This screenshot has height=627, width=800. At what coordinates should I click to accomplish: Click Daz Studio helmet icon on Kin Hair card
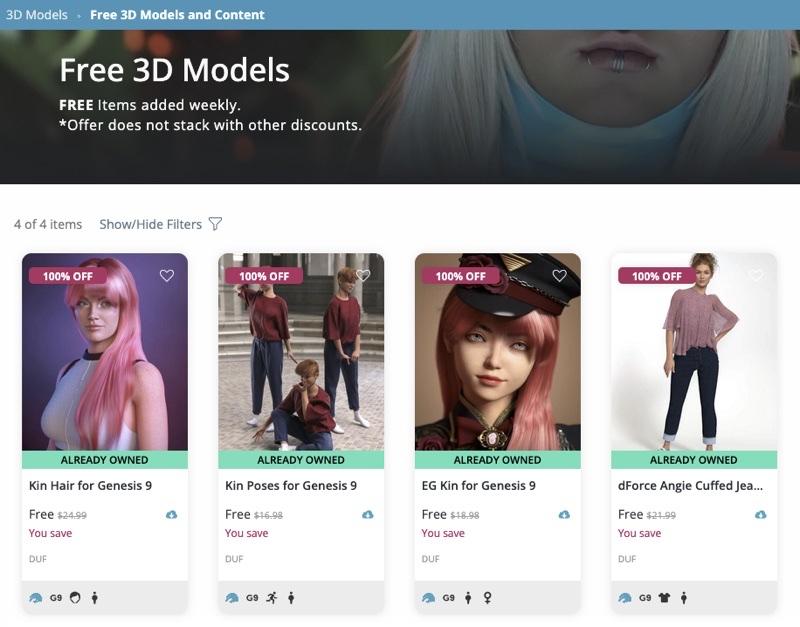tap(36, 597)
